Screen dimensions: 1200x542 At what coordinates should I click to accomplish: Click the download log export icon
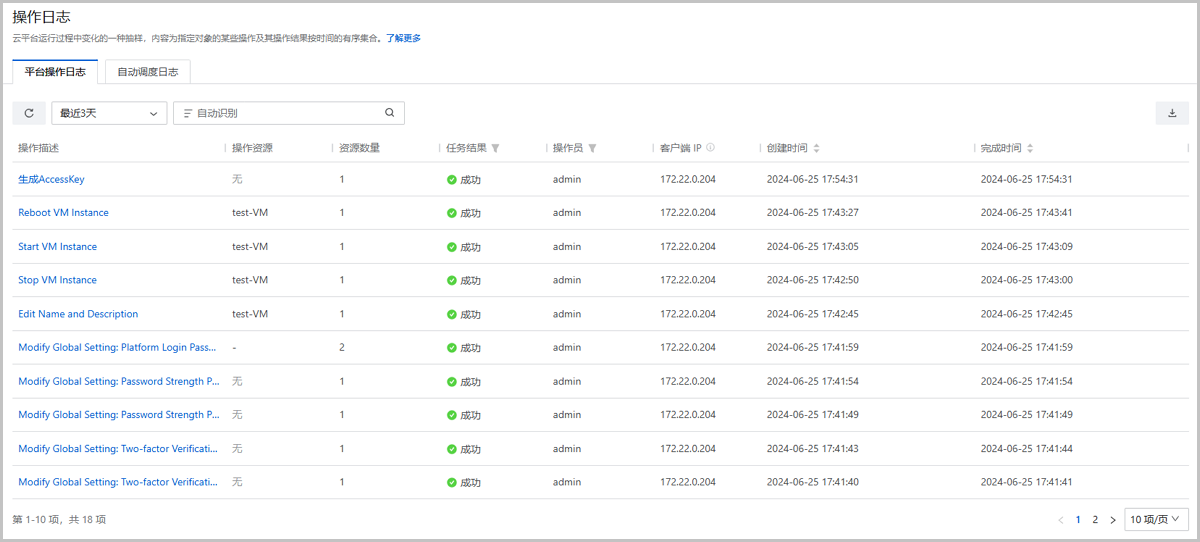(x=1171, y=113)
